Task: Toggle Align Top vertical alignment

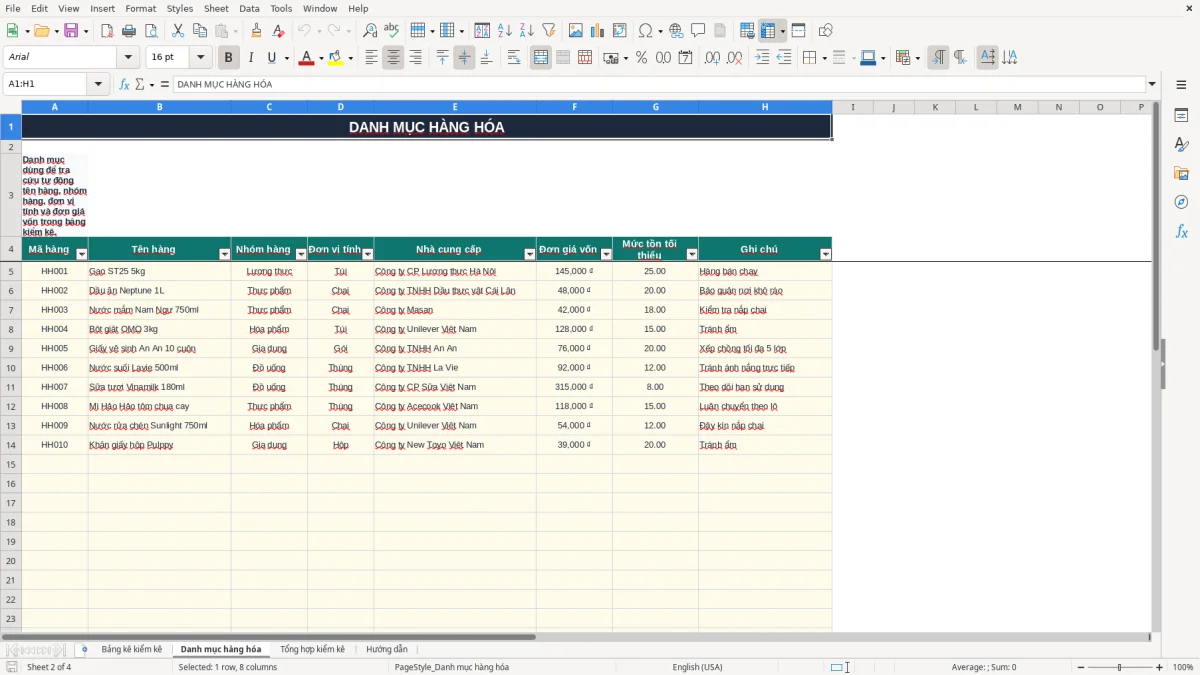Action: click(x=442, y=58)
